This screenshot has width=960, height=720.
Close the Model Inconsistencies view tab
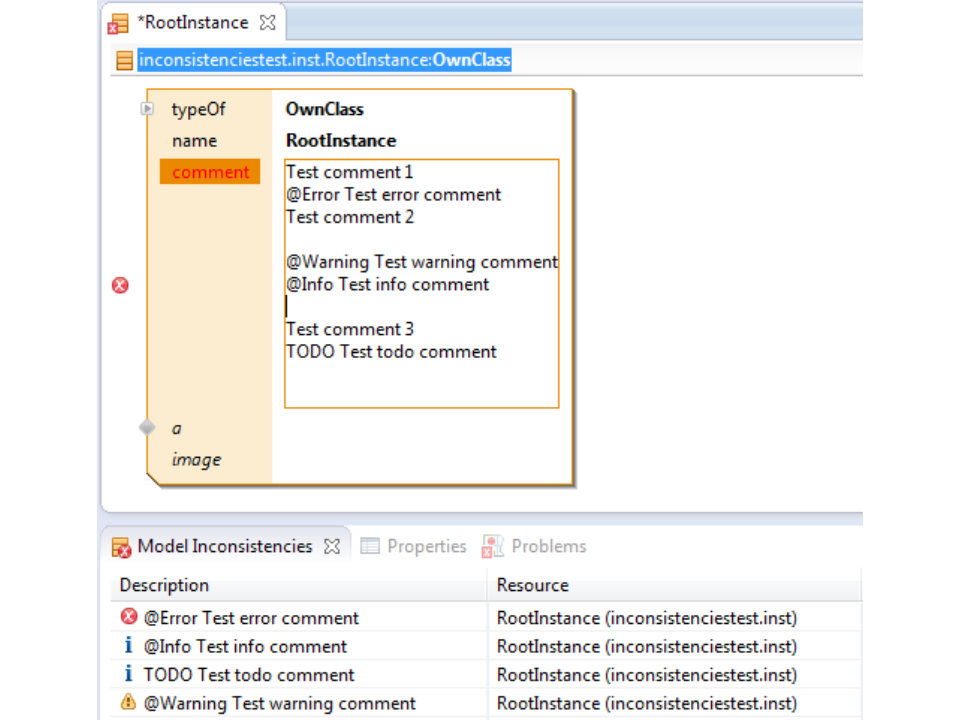[332, 547]
